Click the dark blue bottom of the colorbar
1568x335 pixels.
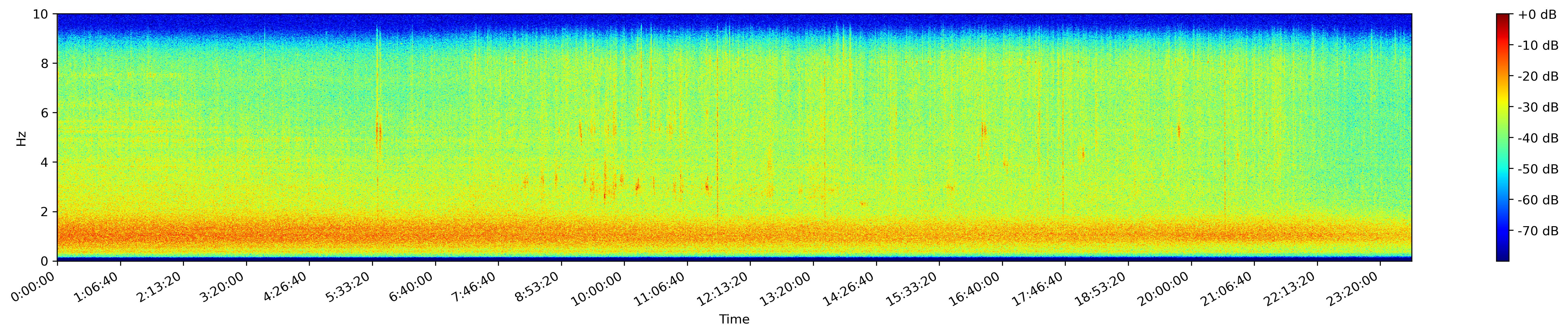[1503, 257]
